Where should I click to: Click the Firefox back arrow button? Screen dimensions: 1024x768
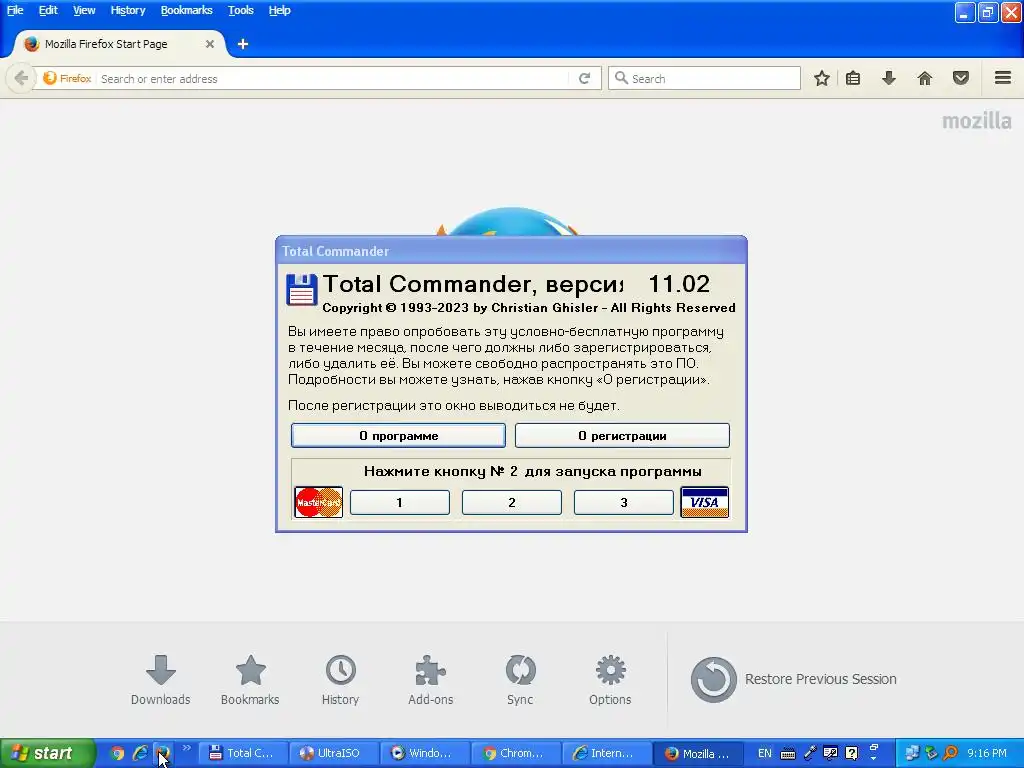click(x=21, y=78)
